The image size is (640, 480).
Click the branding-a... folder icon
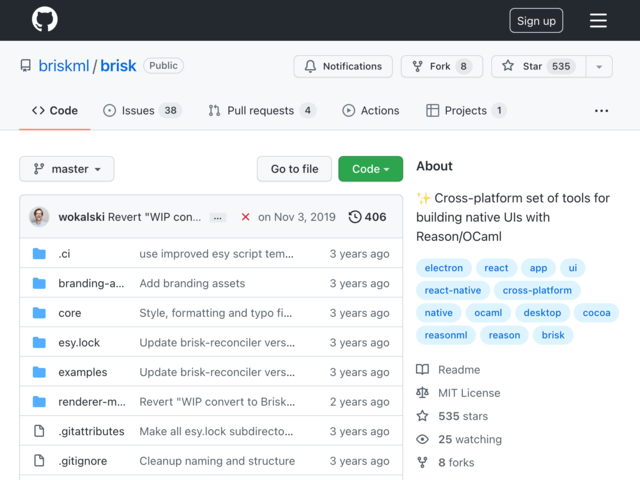click(x=39, y=283)
